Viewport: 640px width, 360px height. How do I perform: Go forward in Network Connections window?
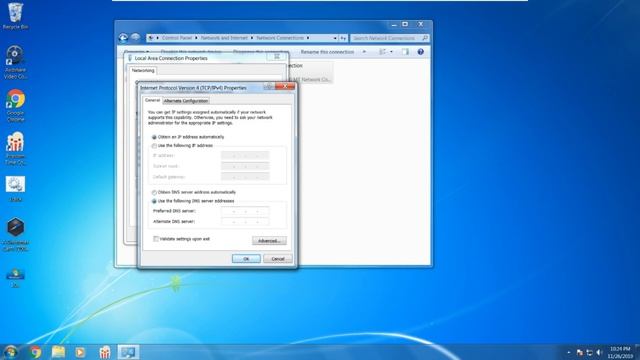[x=136, y=38]
